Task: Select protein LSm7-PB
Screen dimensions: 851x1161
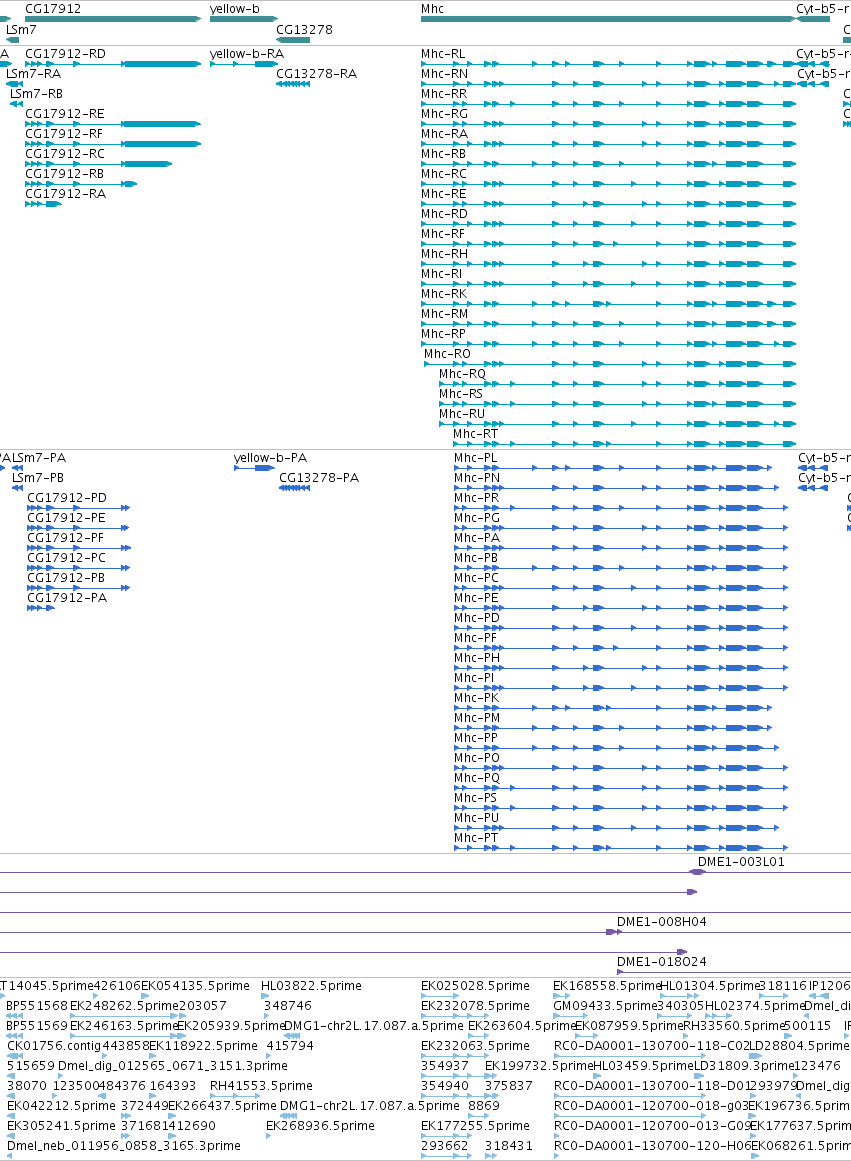Action: point(39,478)
